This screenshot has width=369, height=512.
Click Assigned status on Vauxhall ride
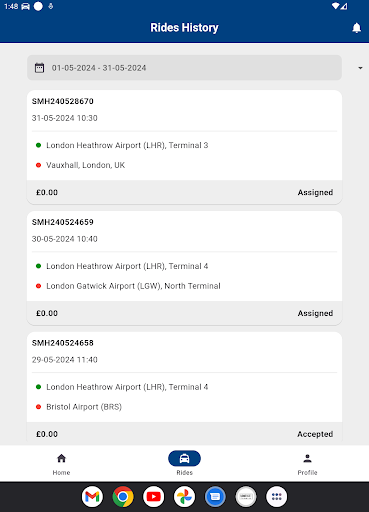315,193
